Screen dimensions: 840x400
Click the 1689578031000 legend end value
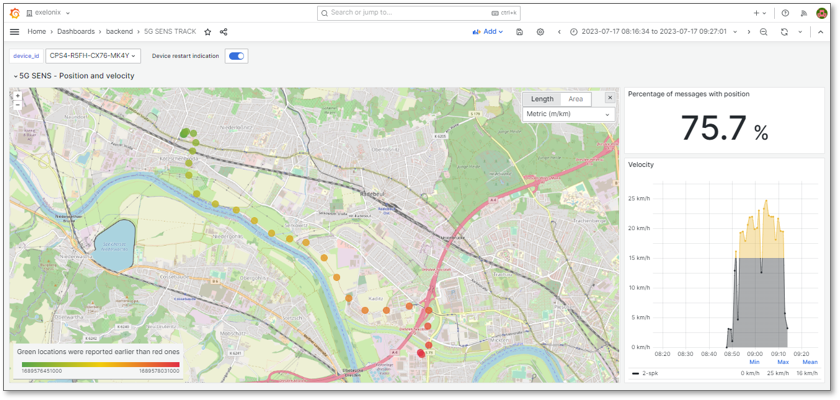[159, 371]
